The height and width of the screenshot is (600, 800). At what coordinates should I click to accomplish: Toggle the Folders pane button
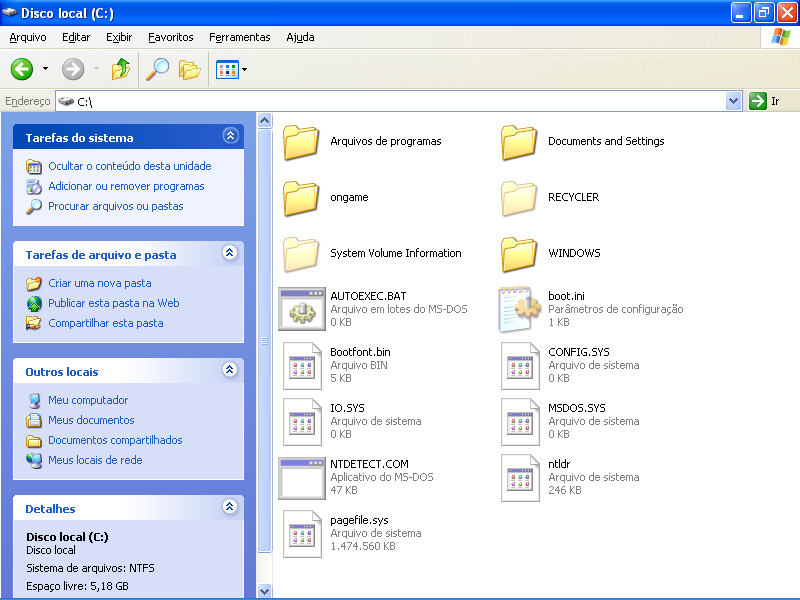coord(189,69)
